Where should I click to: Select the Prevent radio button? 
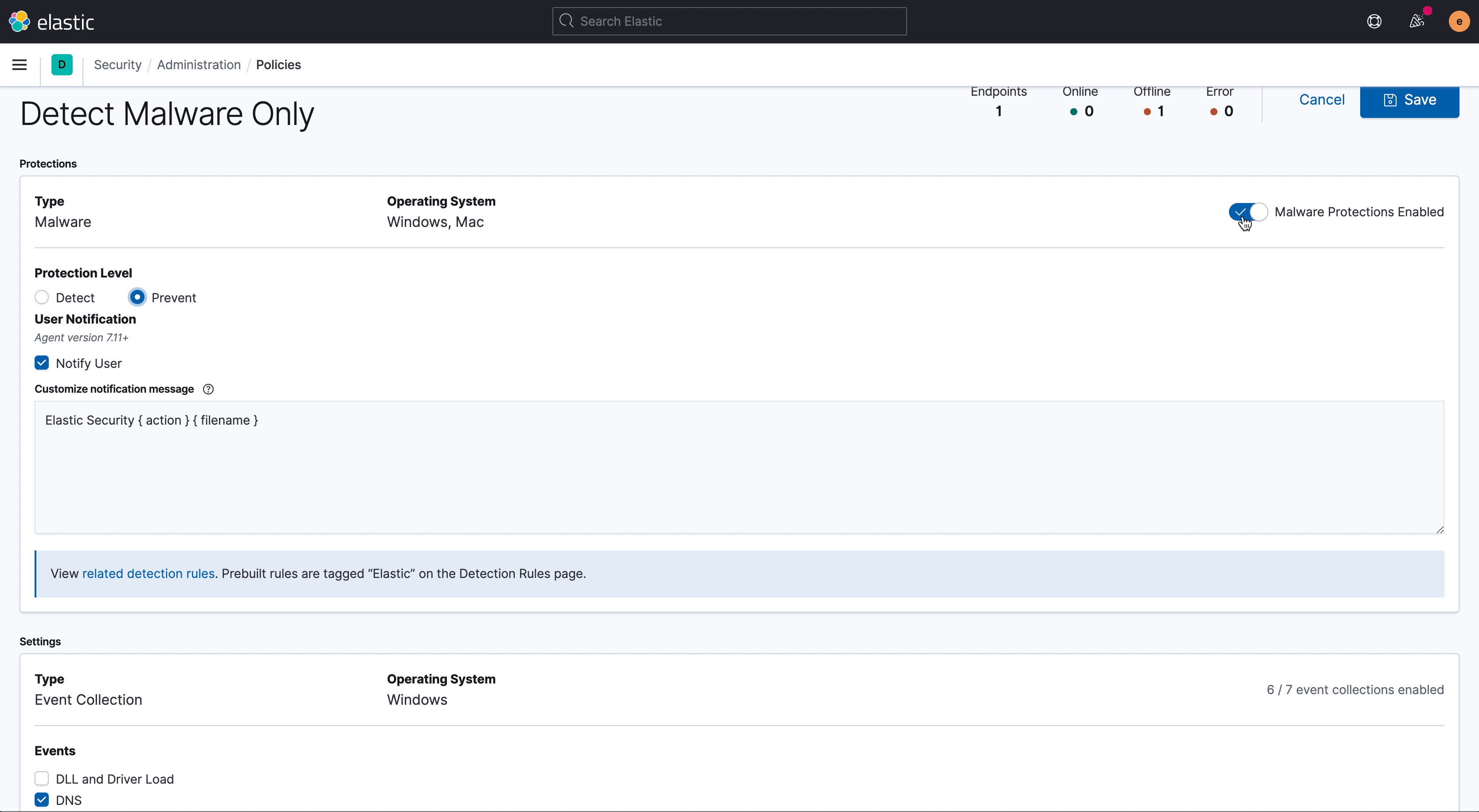click(x=137, y=297)
